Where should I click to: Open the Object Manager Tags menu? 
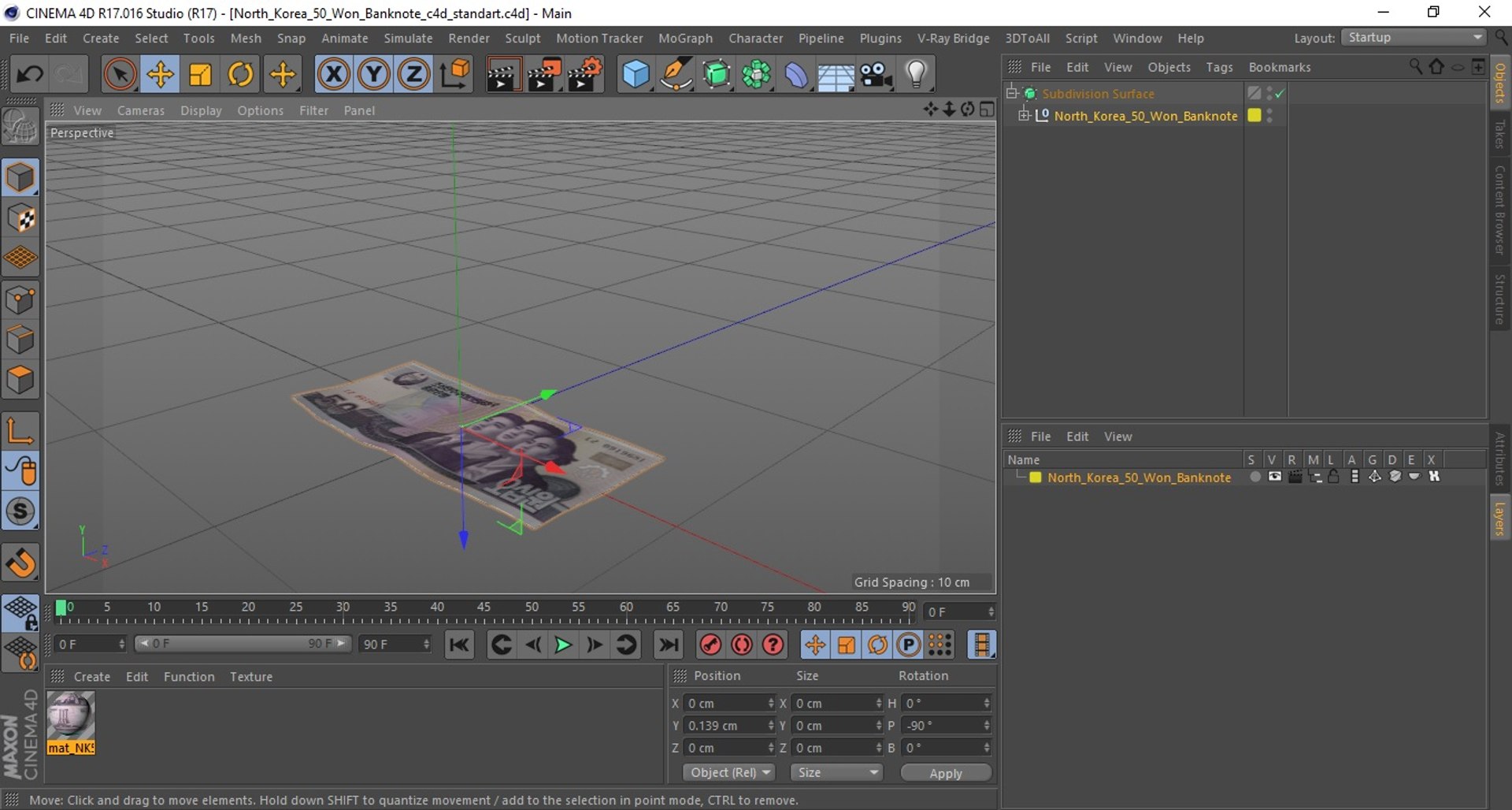(x=1219, y=67)
